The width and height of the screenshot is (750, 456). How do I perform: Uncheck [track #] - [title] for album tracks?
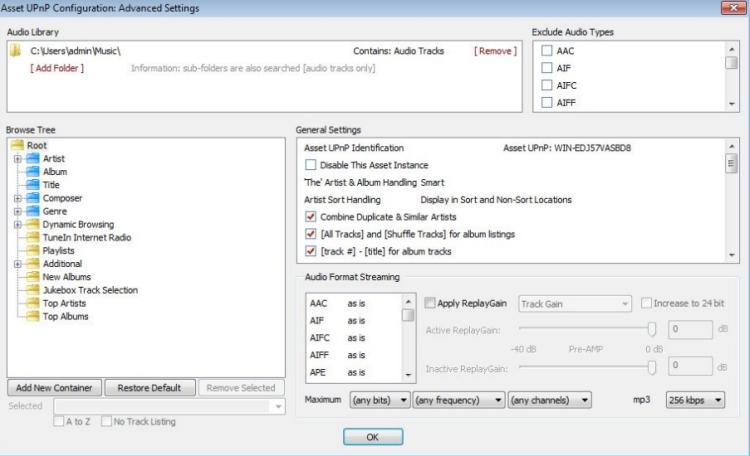(310, 251)
